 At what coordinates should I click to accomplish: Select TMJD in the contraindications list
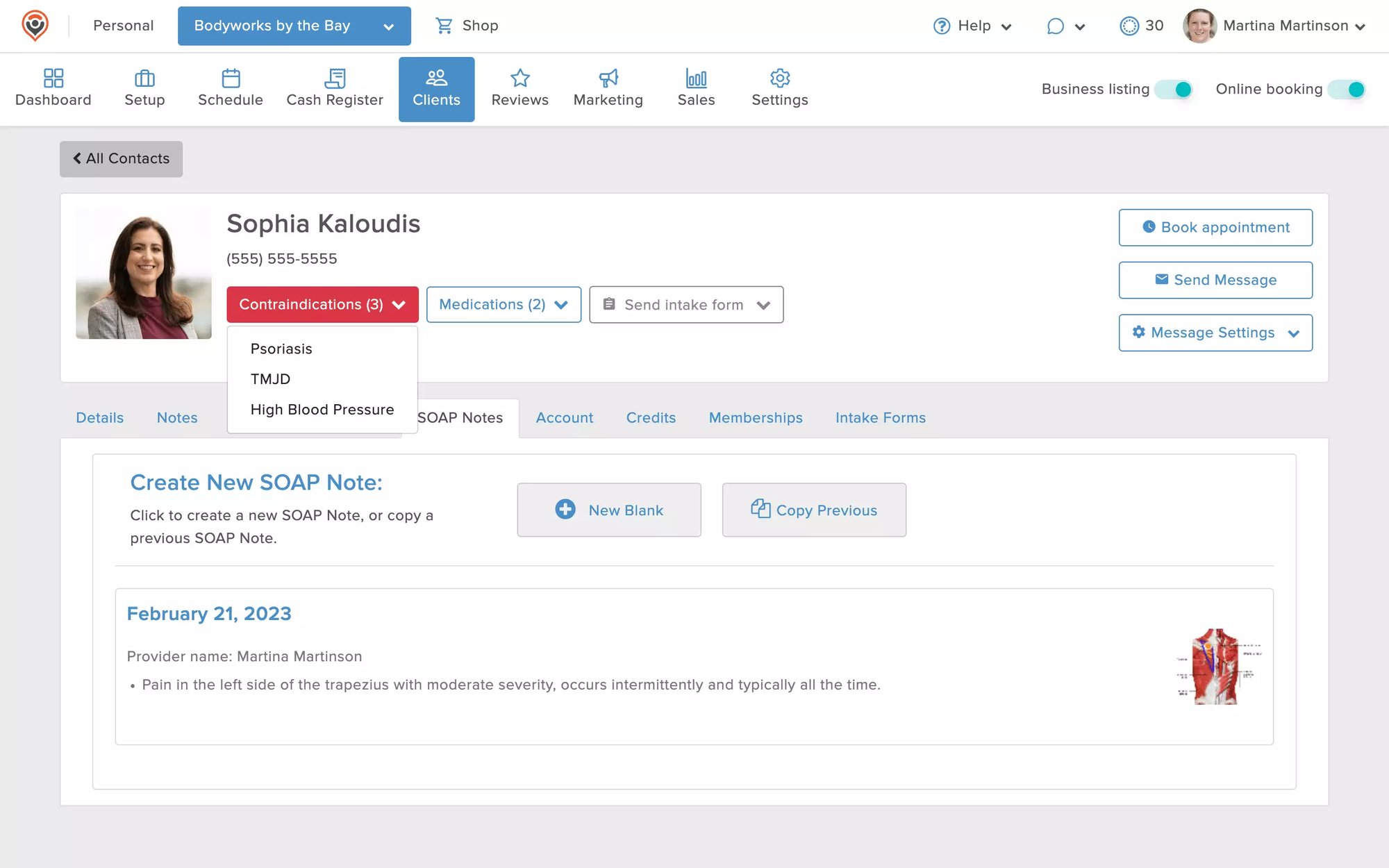270,379
